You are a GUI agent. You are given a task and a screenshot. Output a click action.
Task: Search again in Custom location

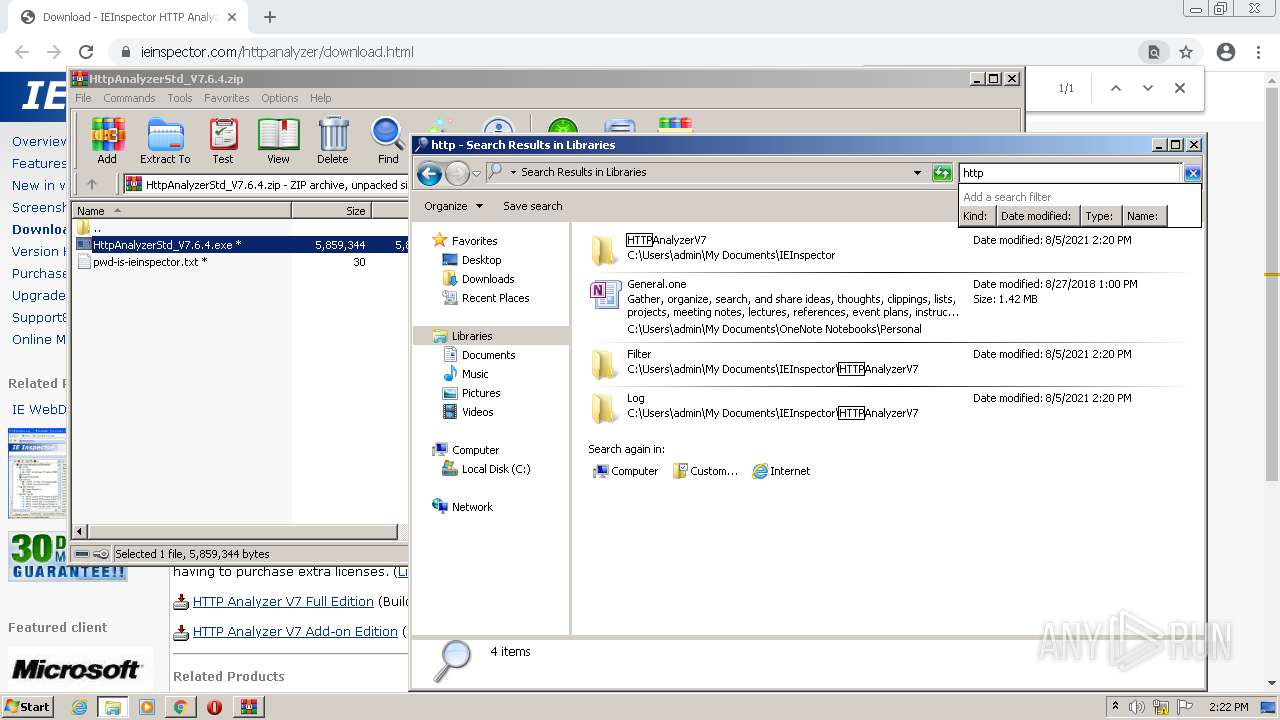point(705,471)
